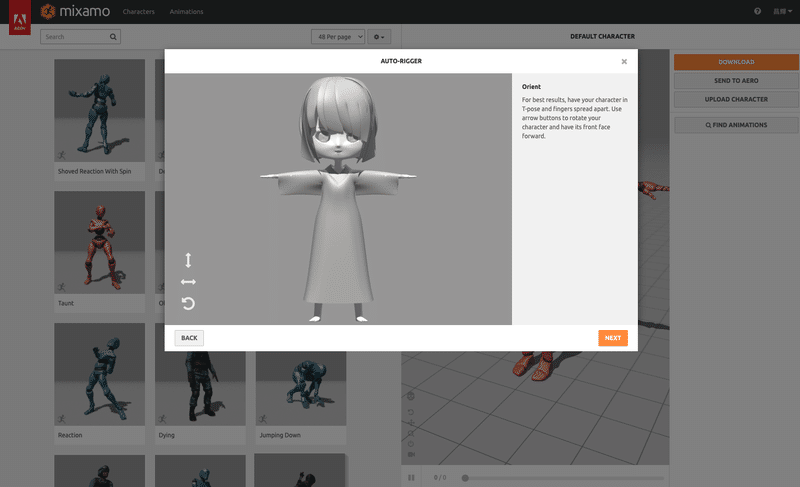Click the motion icon on Taunt thumbnail
Image resolution: width=800 pixels, height=487 pixels.
click(62, 287)
